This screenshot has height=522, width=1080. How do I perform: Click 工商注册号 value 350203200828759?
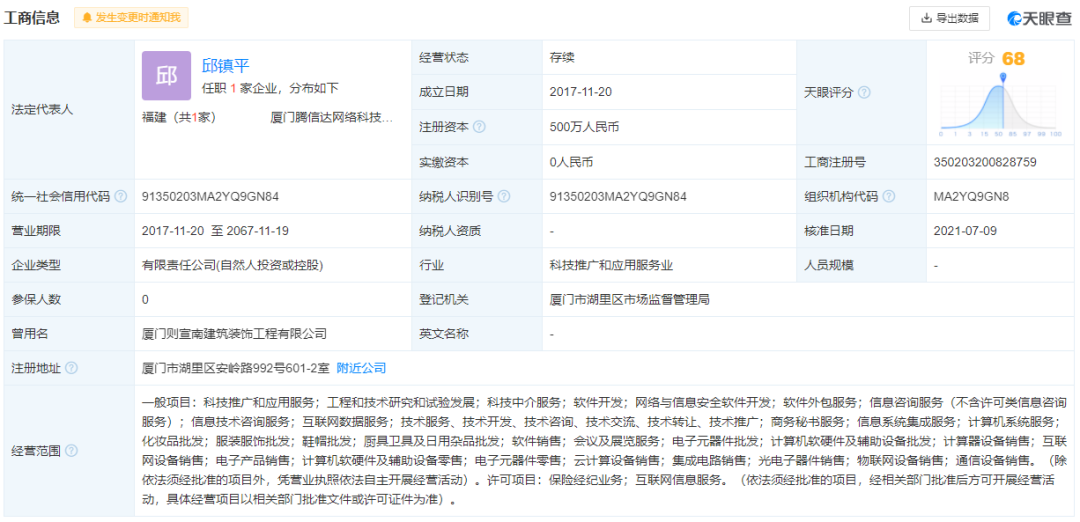[x=985, y=163]
